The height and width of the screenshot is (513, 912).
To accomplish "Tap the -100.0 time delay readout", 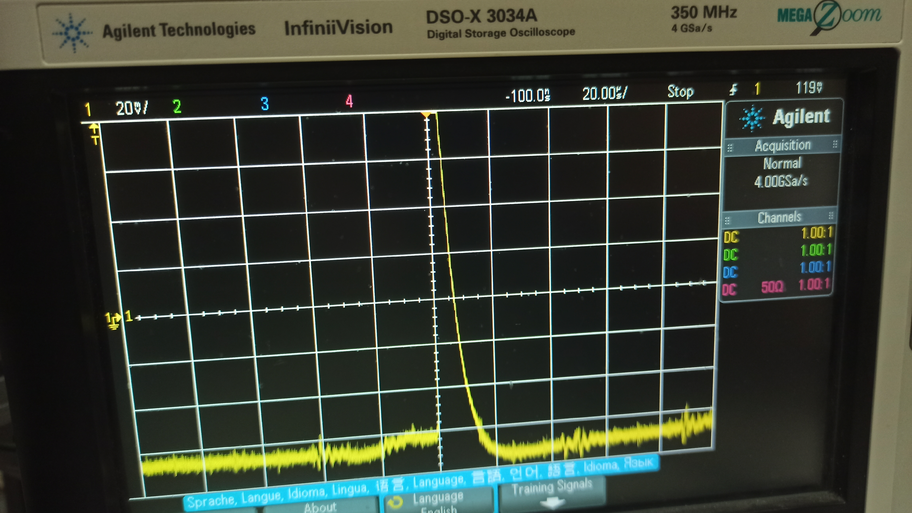I will pos(527,95).
